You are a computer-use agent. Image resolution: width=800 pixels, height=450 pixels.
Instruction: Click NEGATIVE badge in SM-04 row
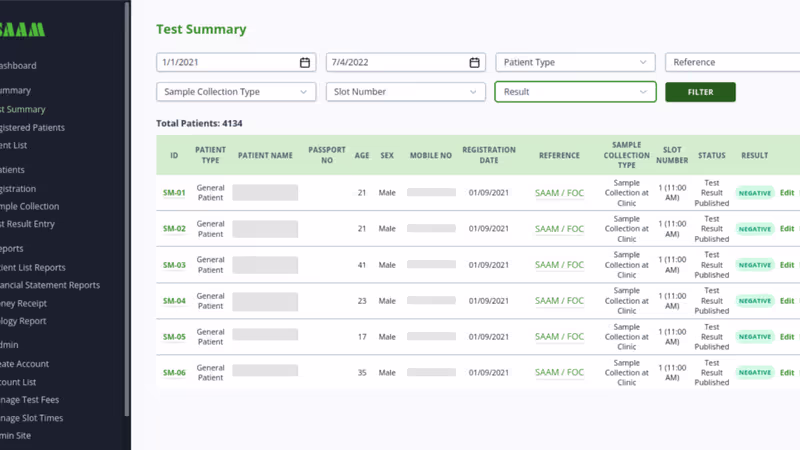click(755, 301)
